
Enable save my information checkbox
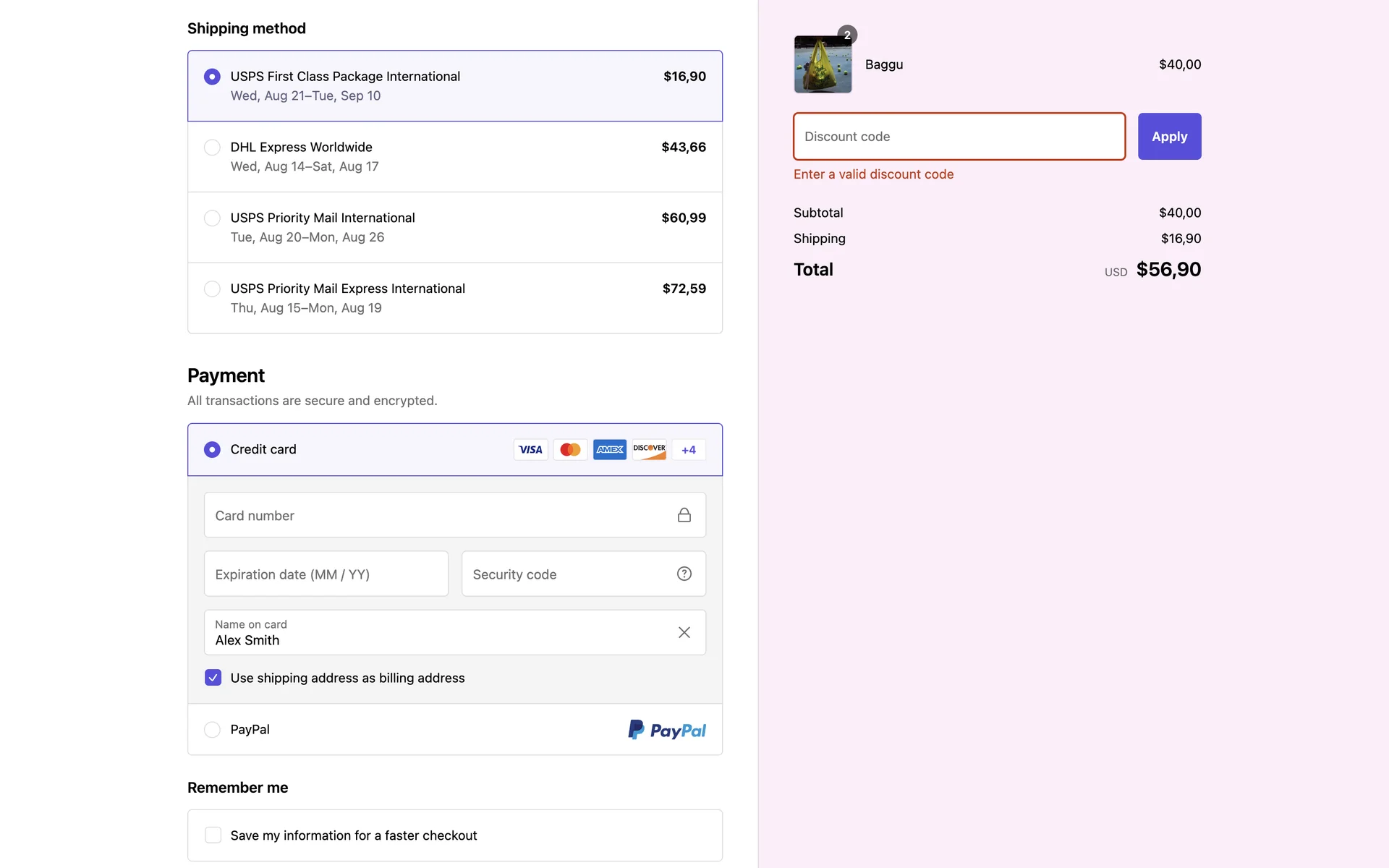[x=213, y=835]
